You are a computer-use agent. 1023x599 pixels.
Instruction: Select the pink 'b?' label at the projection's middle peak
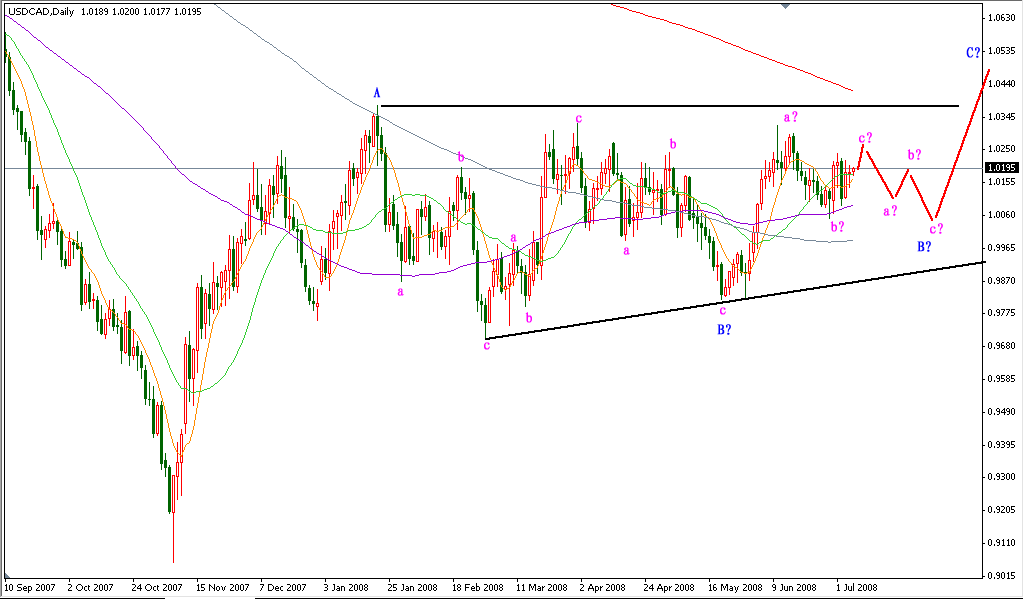[915, 155]
